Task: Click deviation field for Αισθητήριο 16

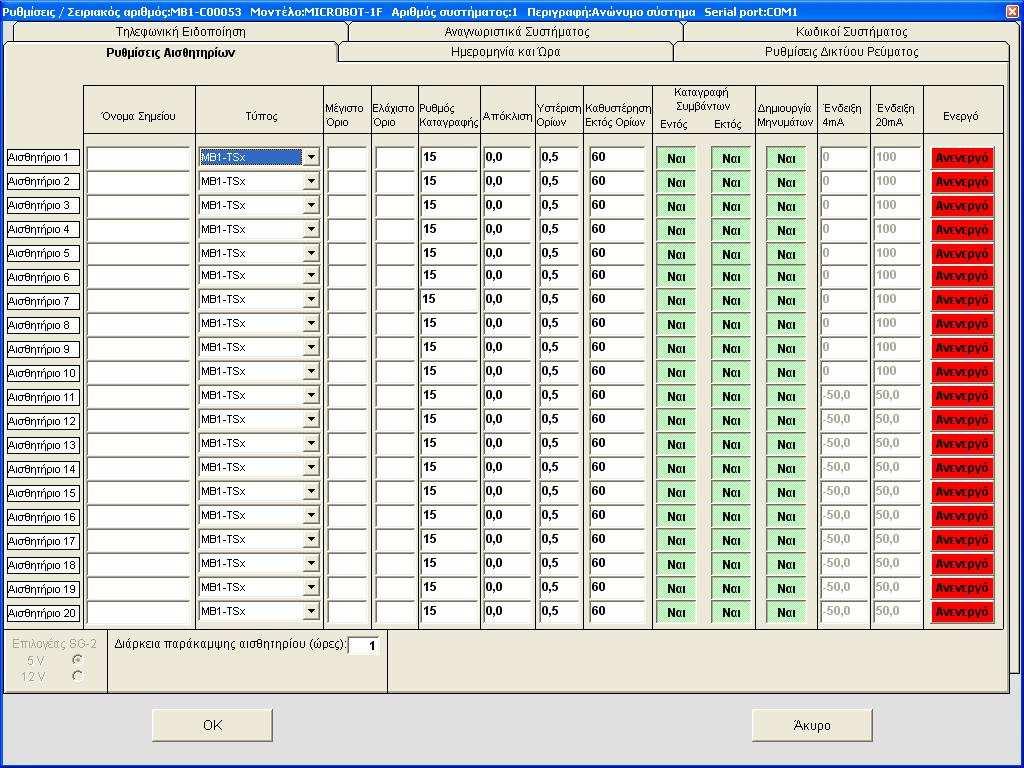Action: 508,515
